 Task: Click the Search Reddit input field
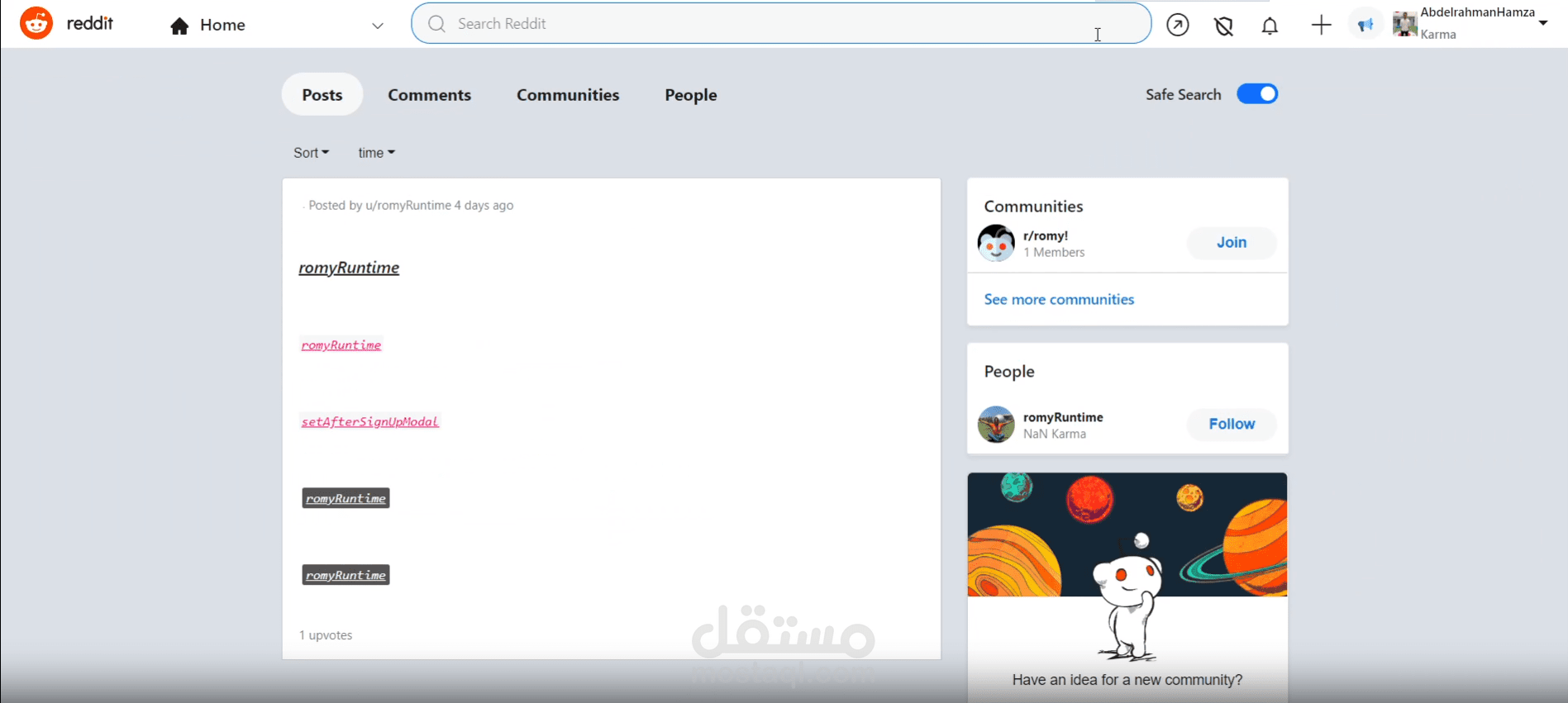781,24
